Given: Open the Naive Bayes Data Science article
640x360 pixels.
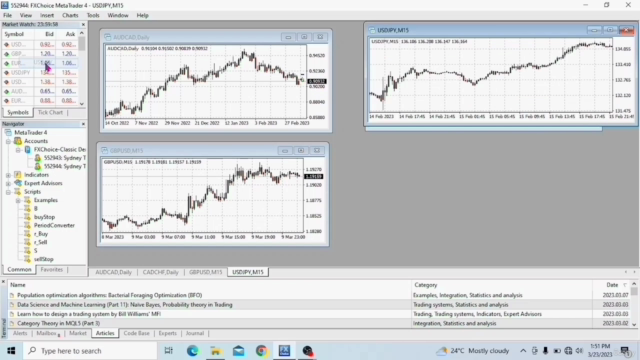Looking at the screenshot, I should click(124, 305).
